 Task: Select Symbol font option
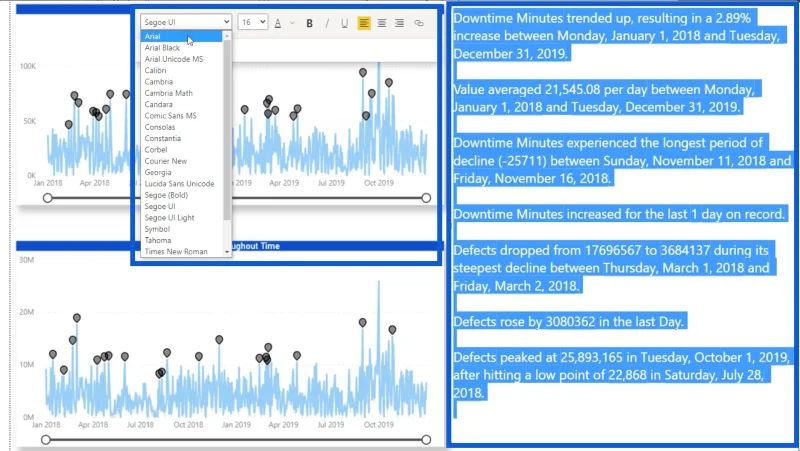[181, 229]
